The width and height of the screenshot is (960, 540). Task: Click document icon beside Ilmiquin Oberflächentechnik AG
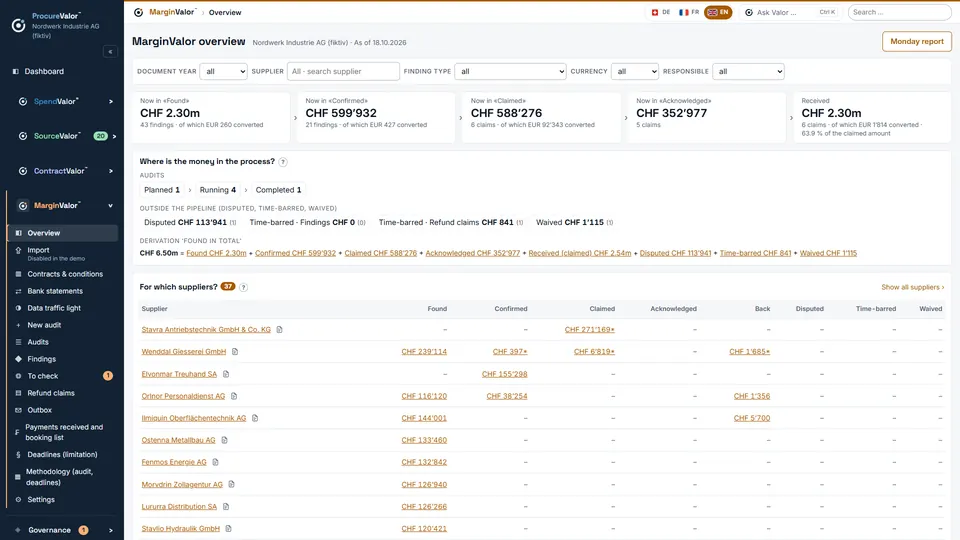tap(255, 418)
